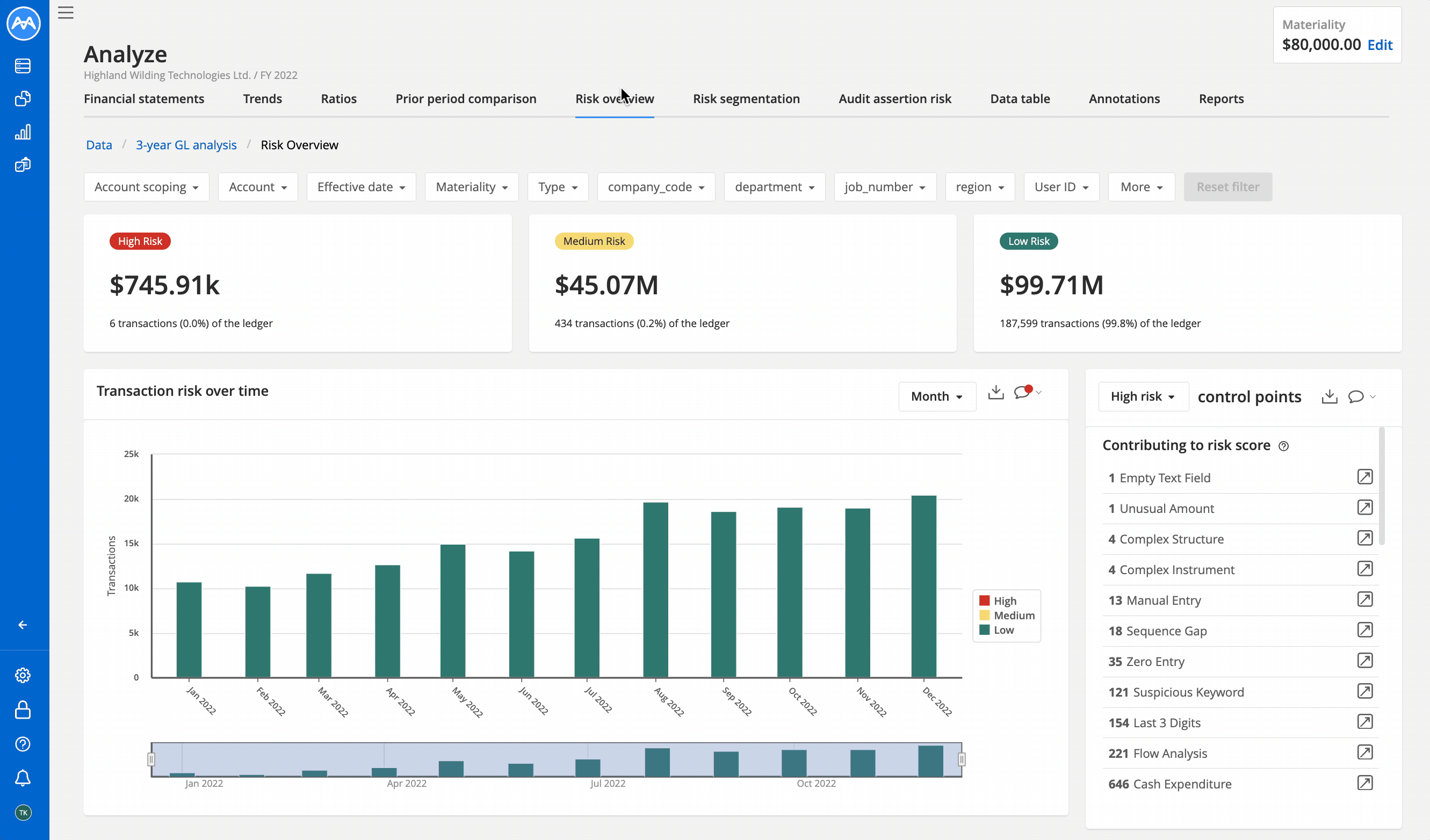This screenshot has height=840, width=1430.
Task: Switch to the Risk segmentation tab
Action: (746, 99)
